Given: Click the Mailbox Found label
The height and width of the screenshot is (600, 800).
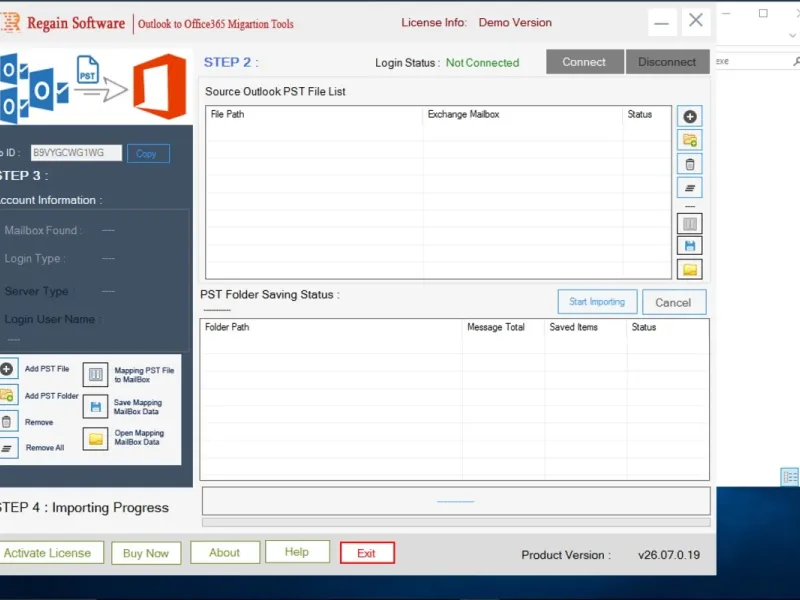Looking at the screenshot, I should pyautogui.click(x=43, y=230).
